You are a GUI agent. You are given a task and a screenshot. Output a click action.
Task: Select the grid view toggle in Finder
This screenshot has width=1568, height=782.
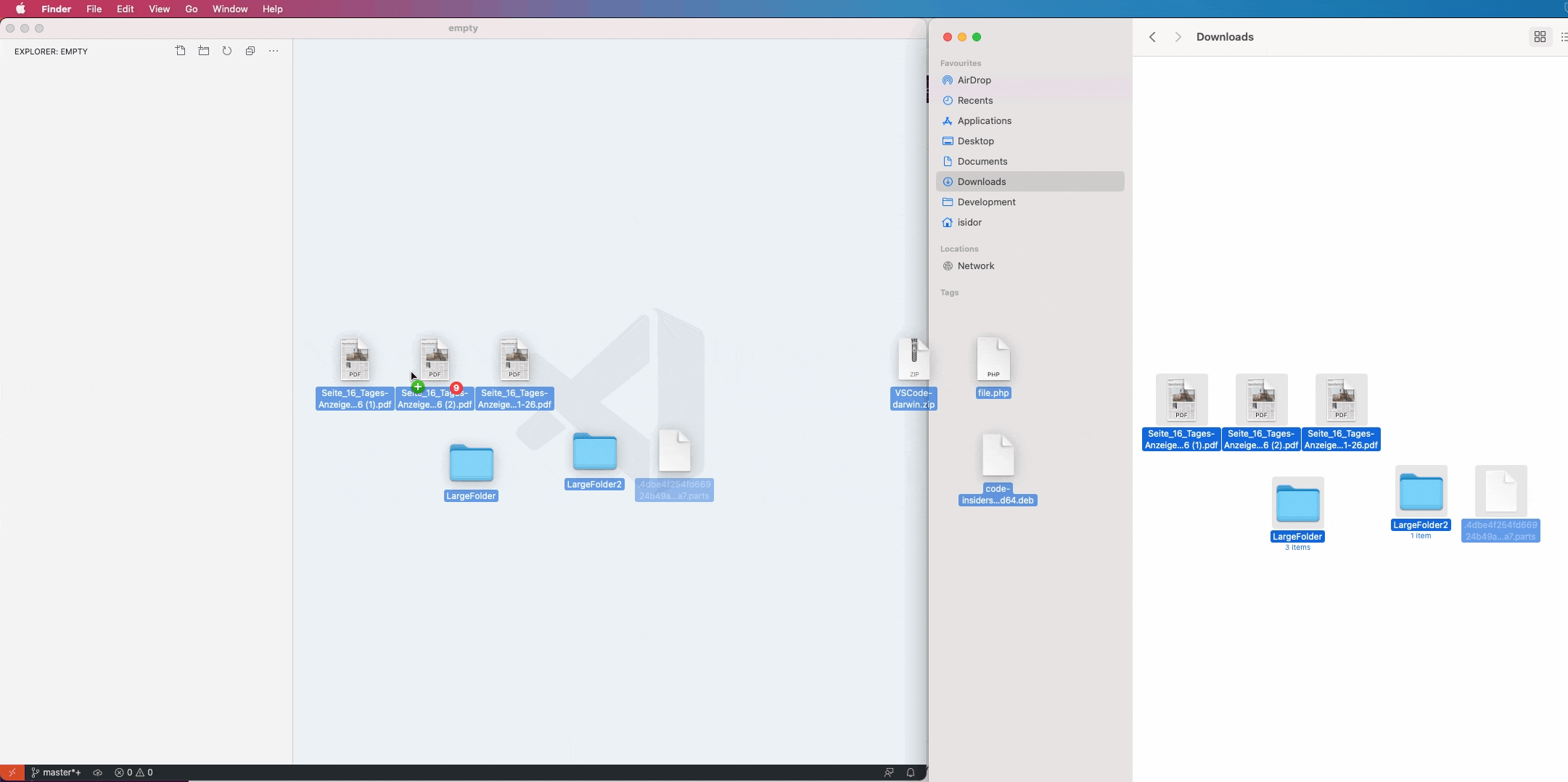click(1538, 36)
